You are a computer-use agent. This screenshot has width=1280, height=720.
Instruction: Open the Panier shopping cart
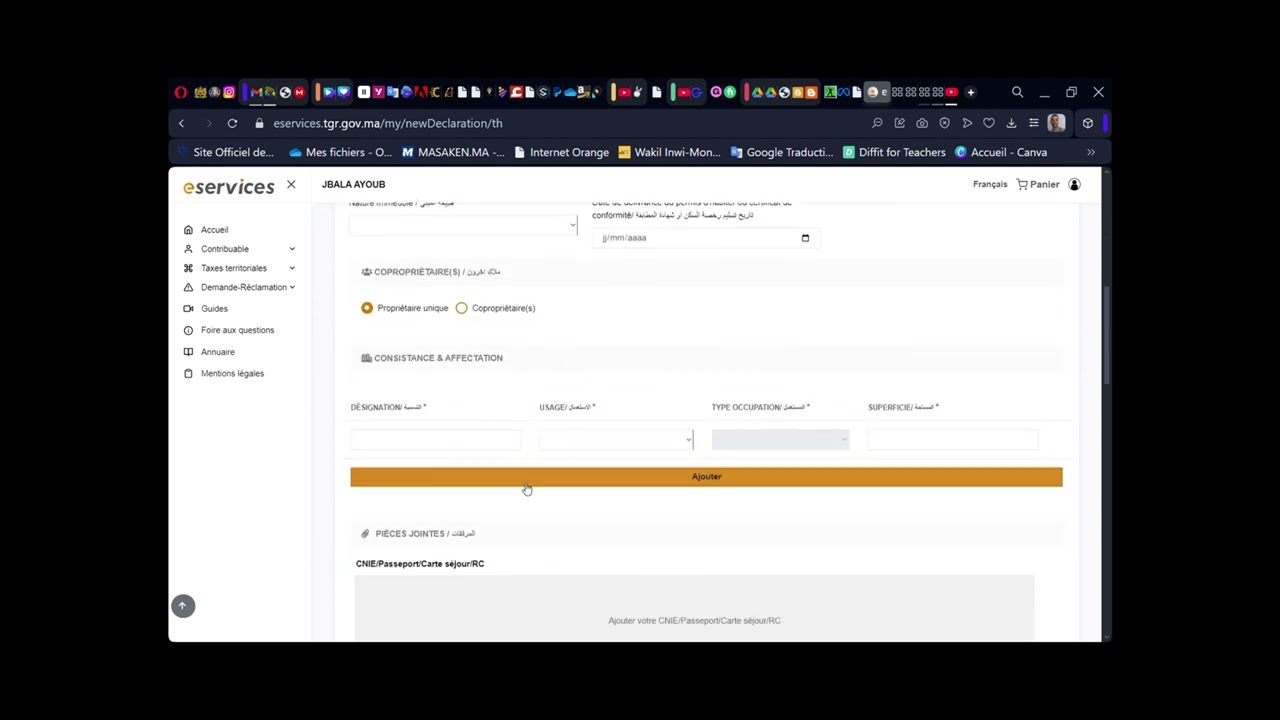click(1038, 184)
